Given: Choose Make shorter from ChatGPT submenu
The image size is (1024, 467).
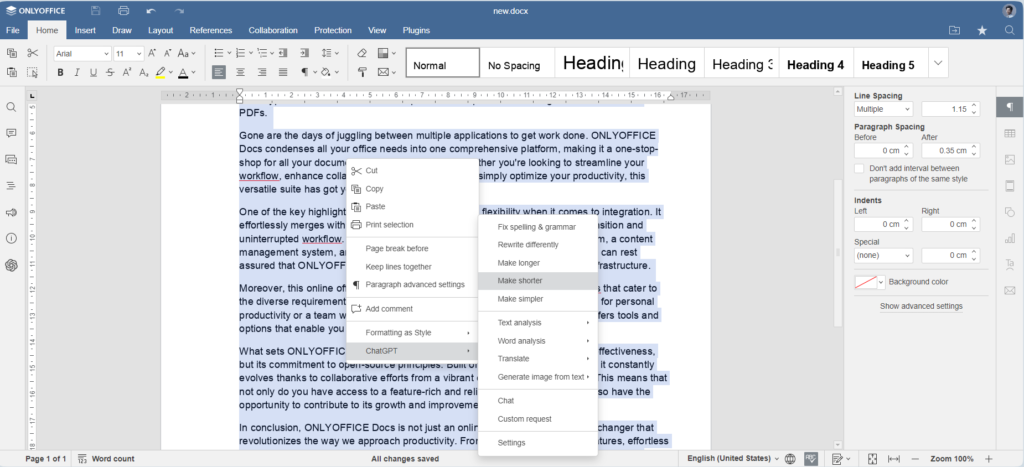Looking at the screenshot, I should pyautogui.click(x=538, y=281).
